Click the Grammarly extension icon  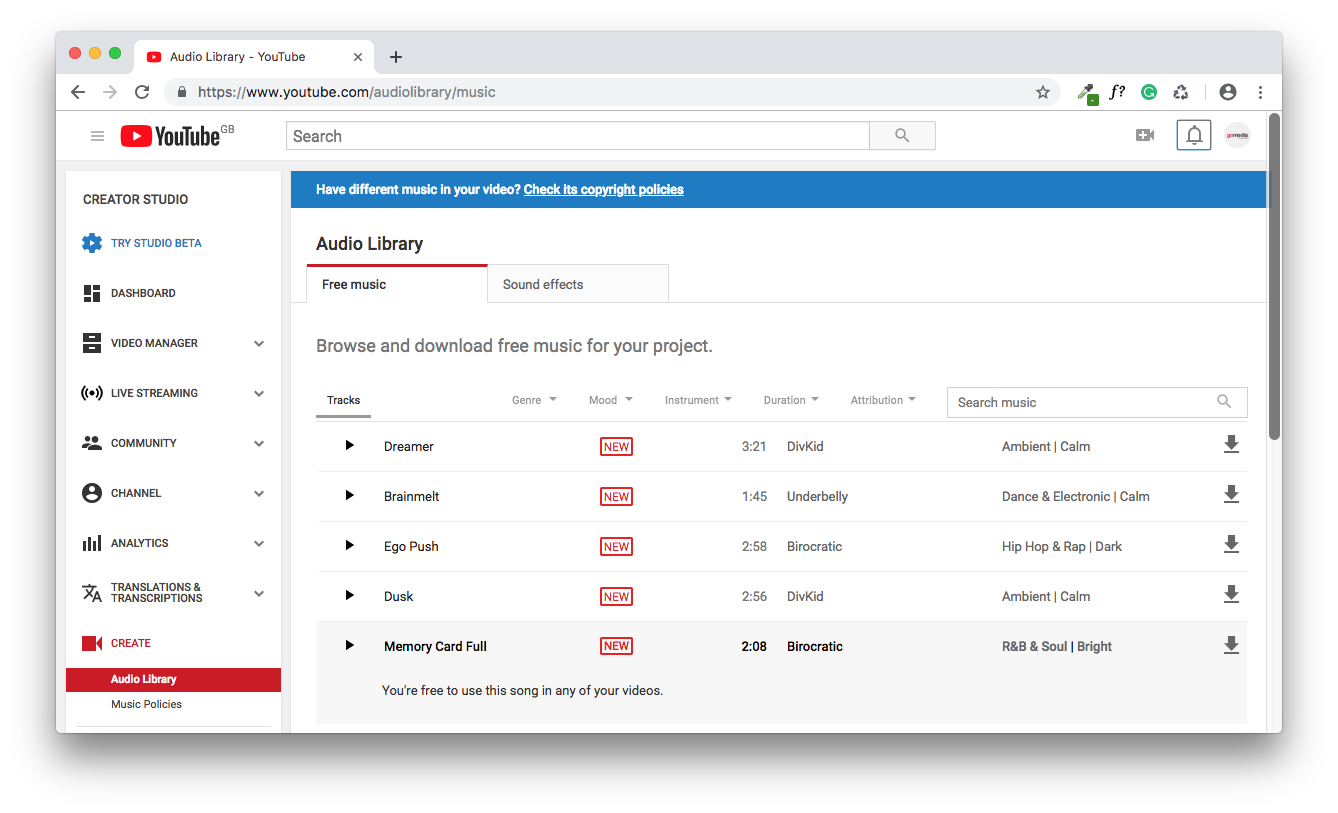pyautogui.click(x=1149, y=92)
